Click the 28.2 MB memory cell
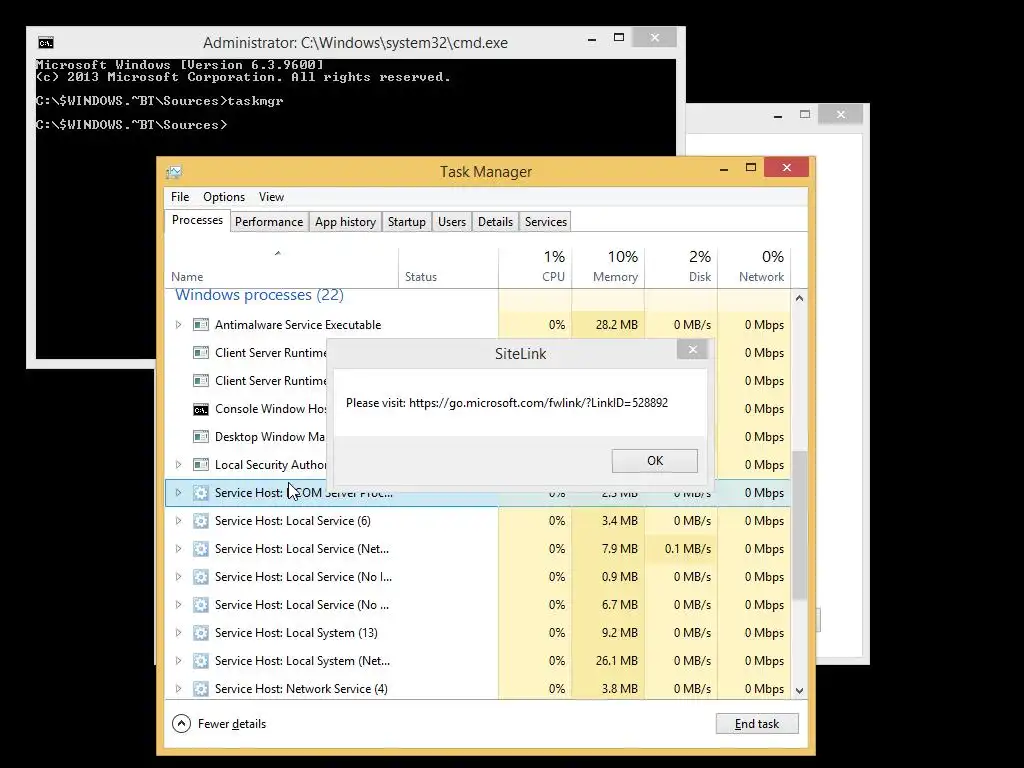The height and width of the screenshot is (768, 1024). [608, 325]
